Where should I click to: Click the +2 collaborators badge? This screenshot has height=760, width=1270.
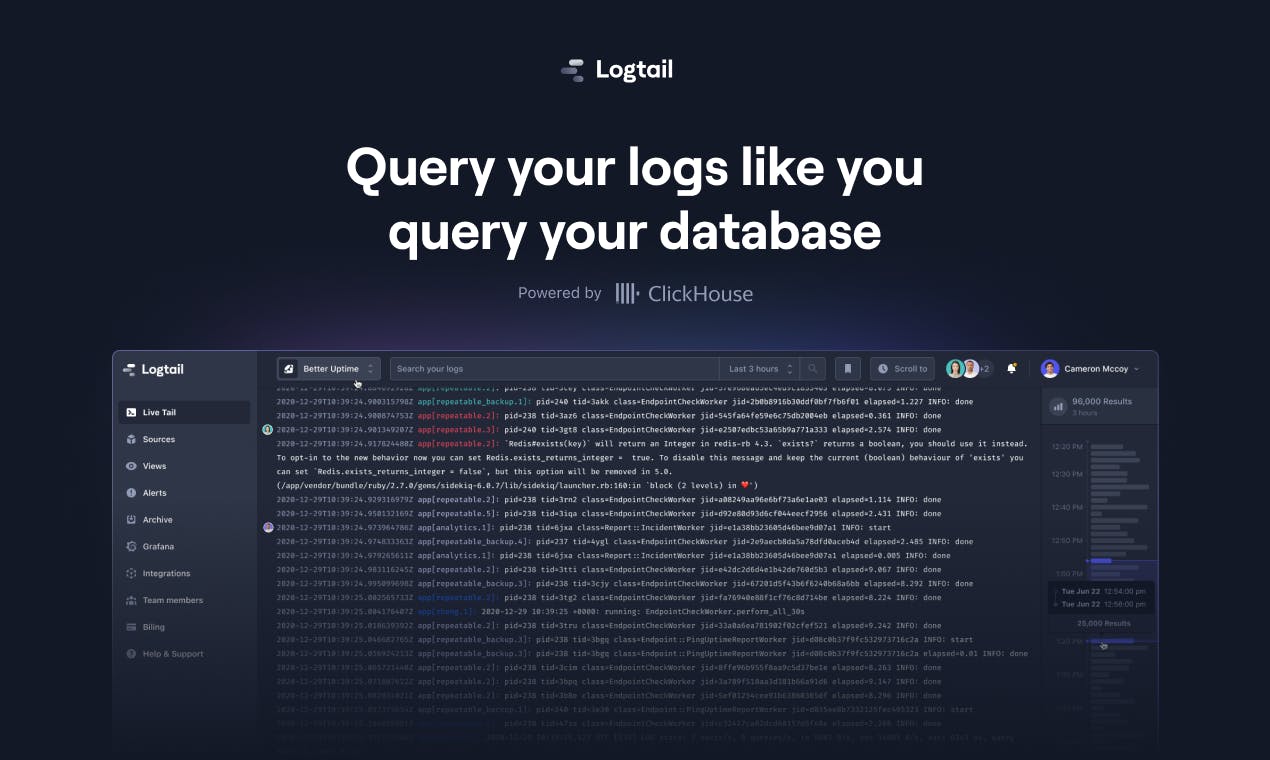coord(985,369)
